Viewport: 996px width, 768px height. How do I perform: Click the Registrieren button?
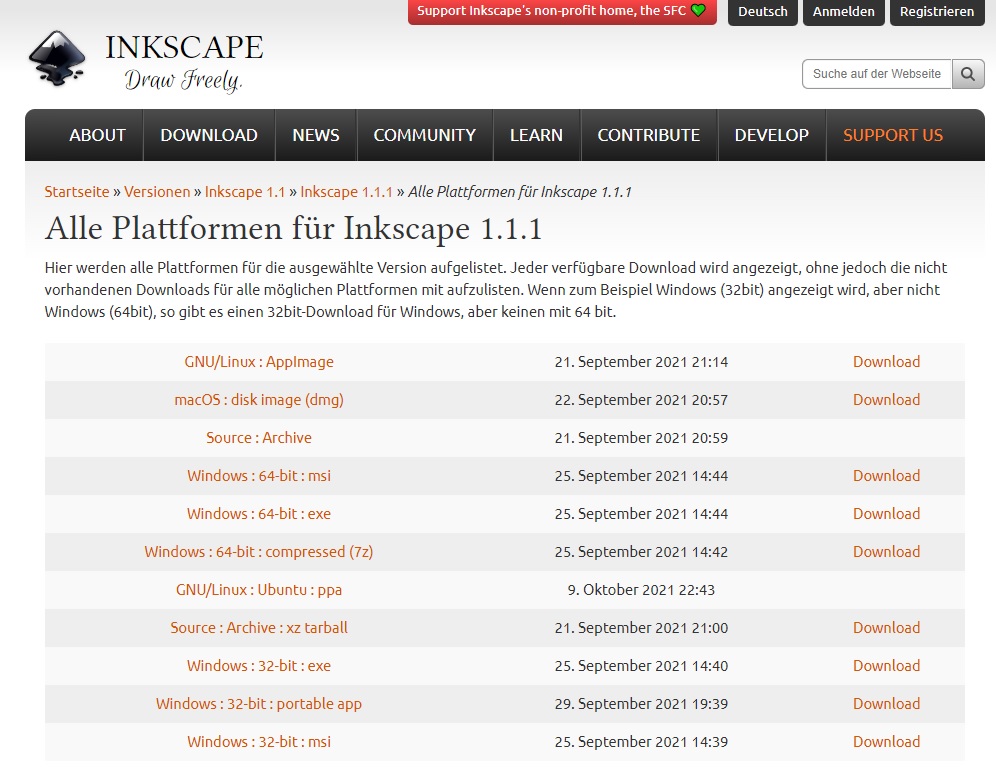937,11
